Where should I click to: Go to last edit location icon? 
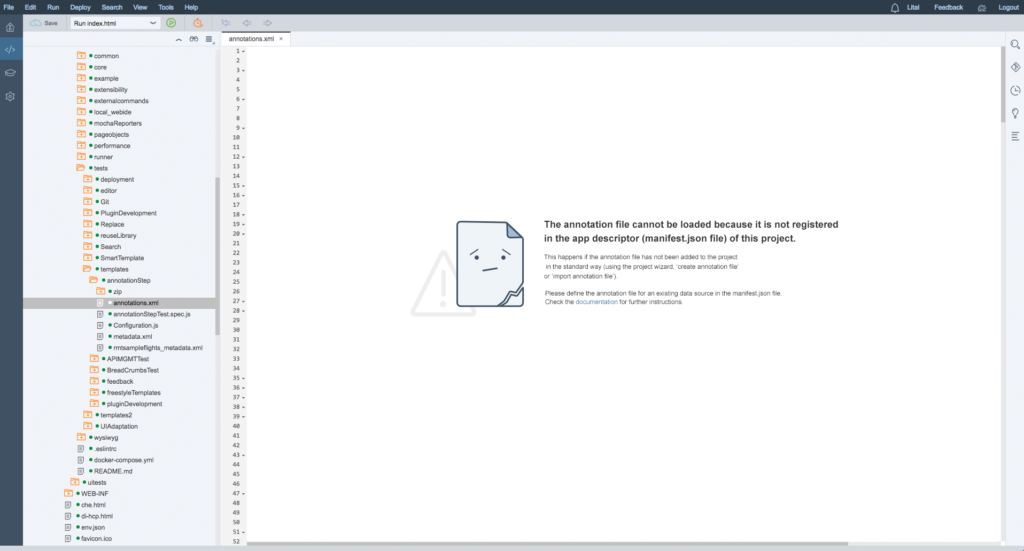click(226, 23)
